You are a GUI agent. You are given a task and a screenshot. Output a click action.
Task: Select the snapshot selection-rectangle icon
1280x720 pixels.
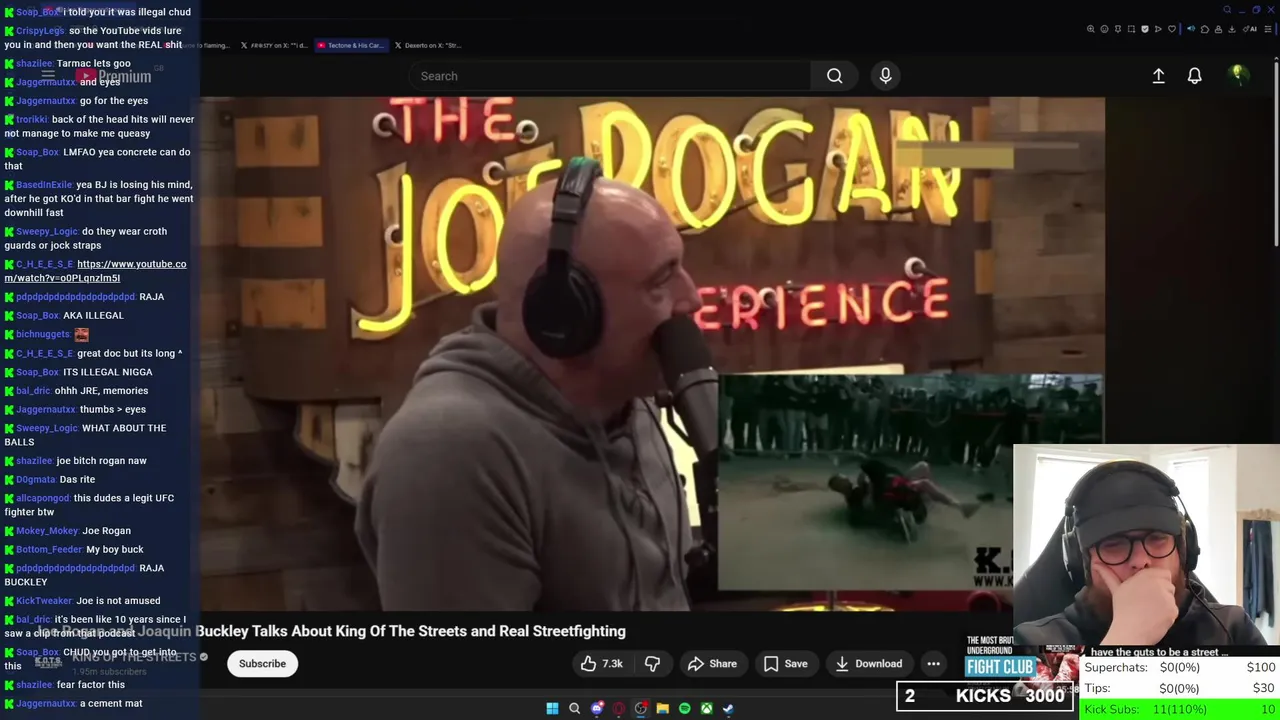[1131, 29]
